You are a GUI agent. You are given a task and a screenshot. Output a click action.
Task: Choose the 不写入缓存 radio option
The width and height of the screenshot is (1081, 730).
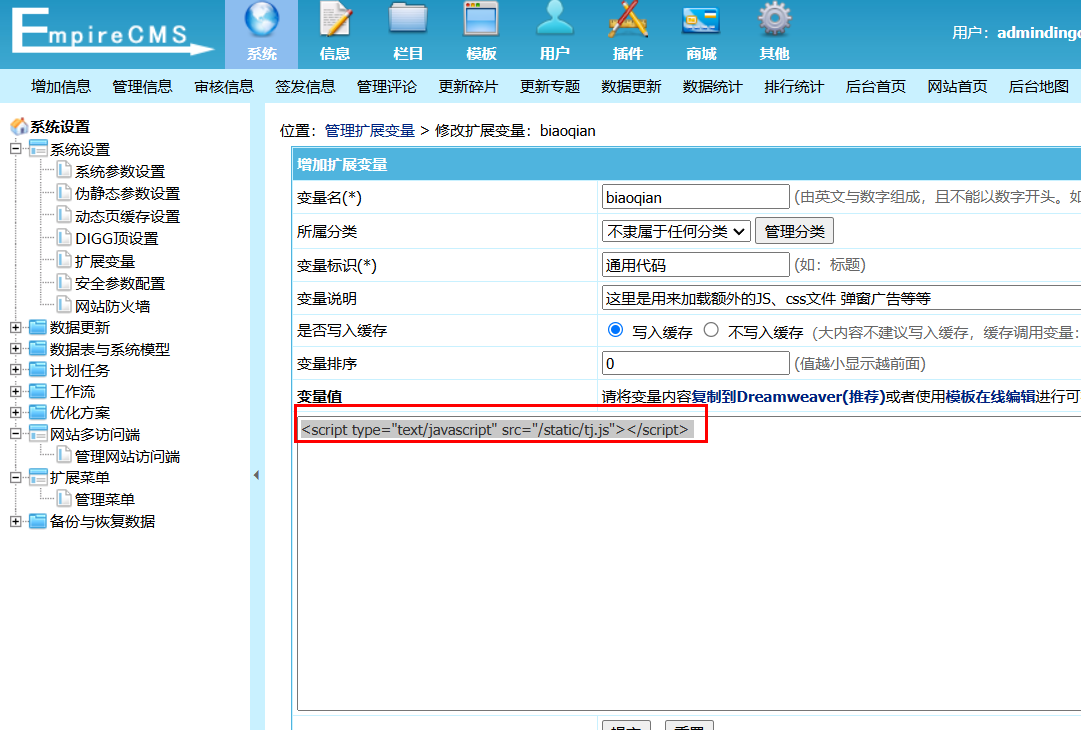point(711,330)
